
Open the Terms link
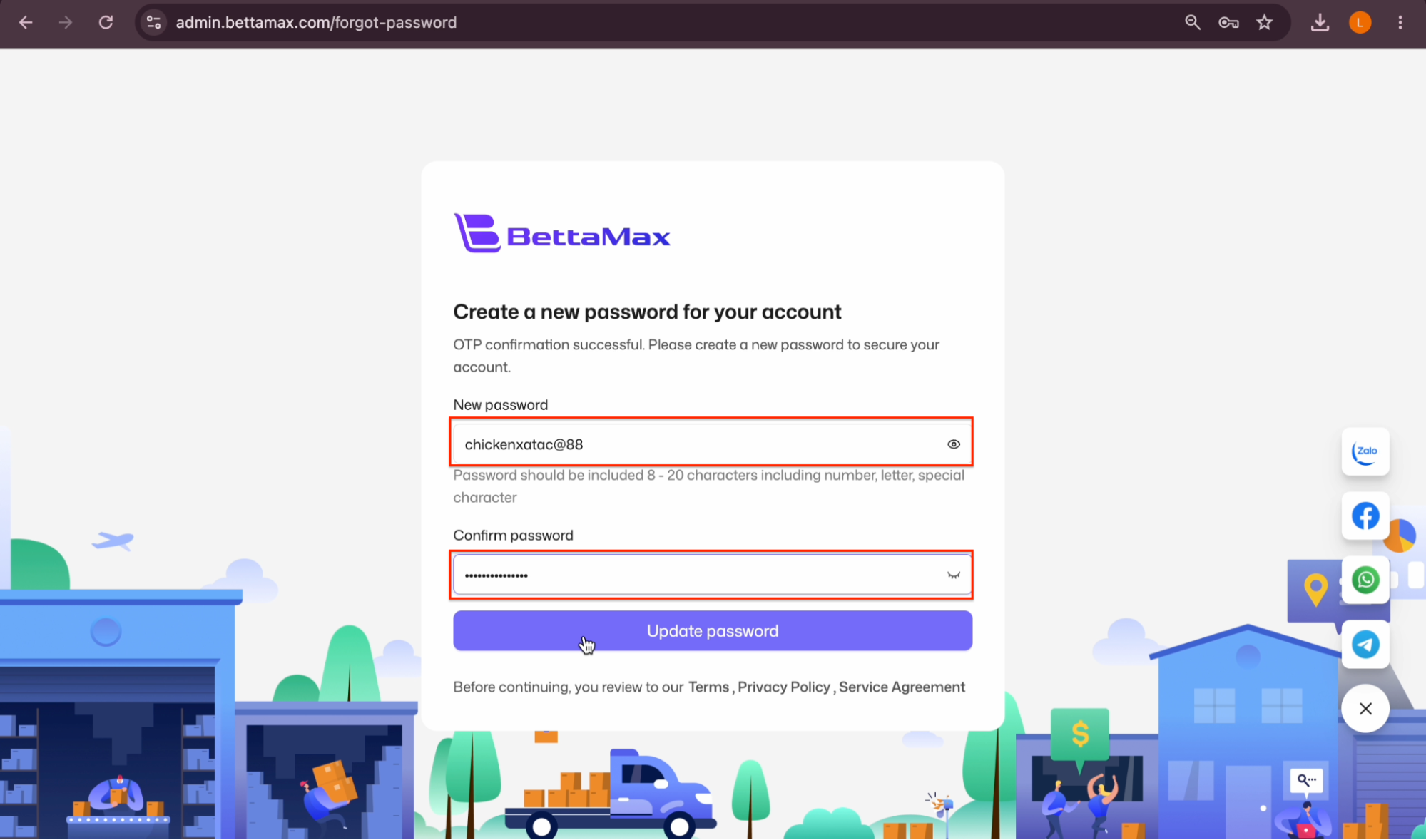click(x=708, y=687)
